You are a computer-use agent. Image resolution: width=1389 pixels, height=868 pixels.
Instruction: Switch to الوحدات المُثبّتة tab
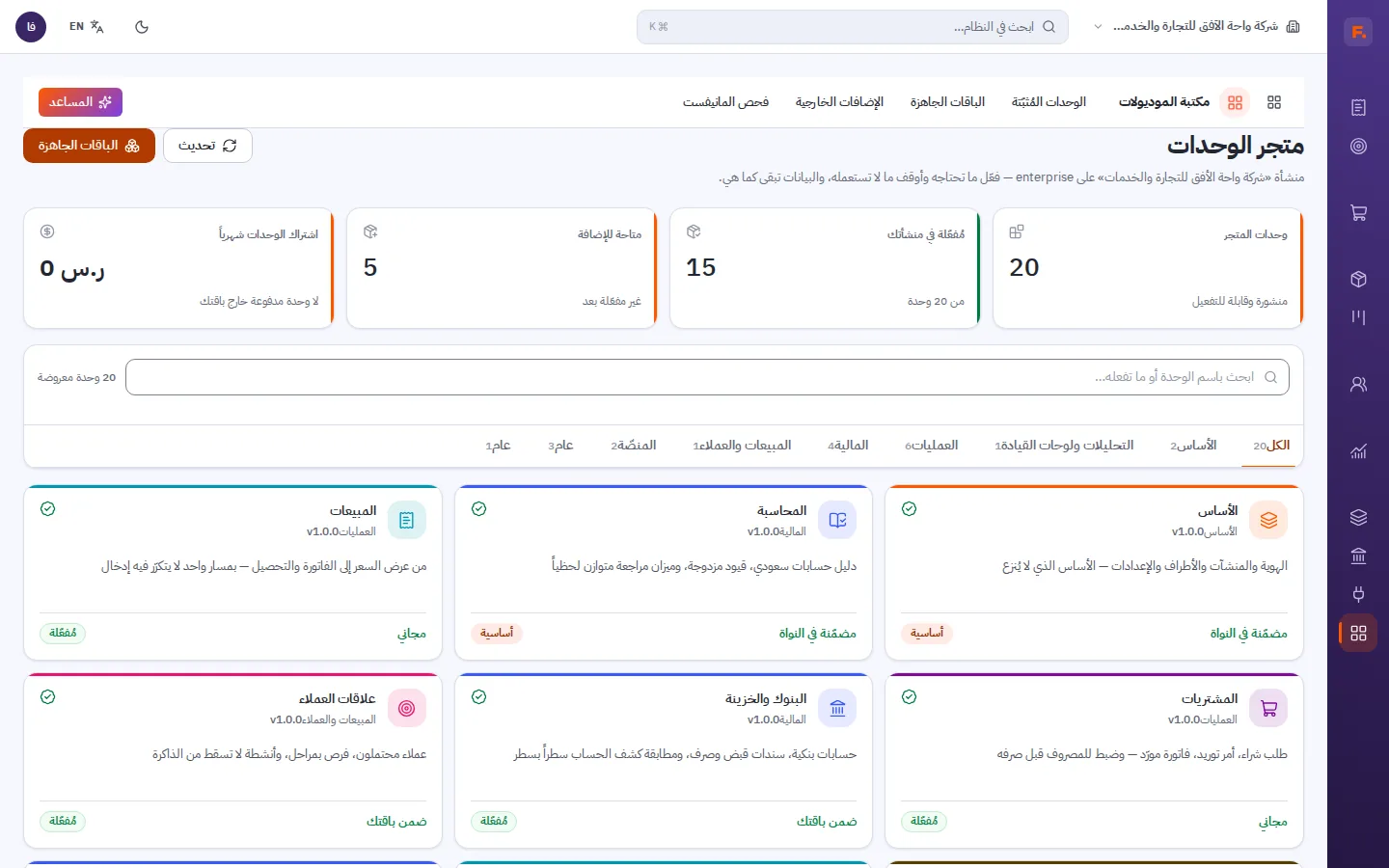(1049, 102)
